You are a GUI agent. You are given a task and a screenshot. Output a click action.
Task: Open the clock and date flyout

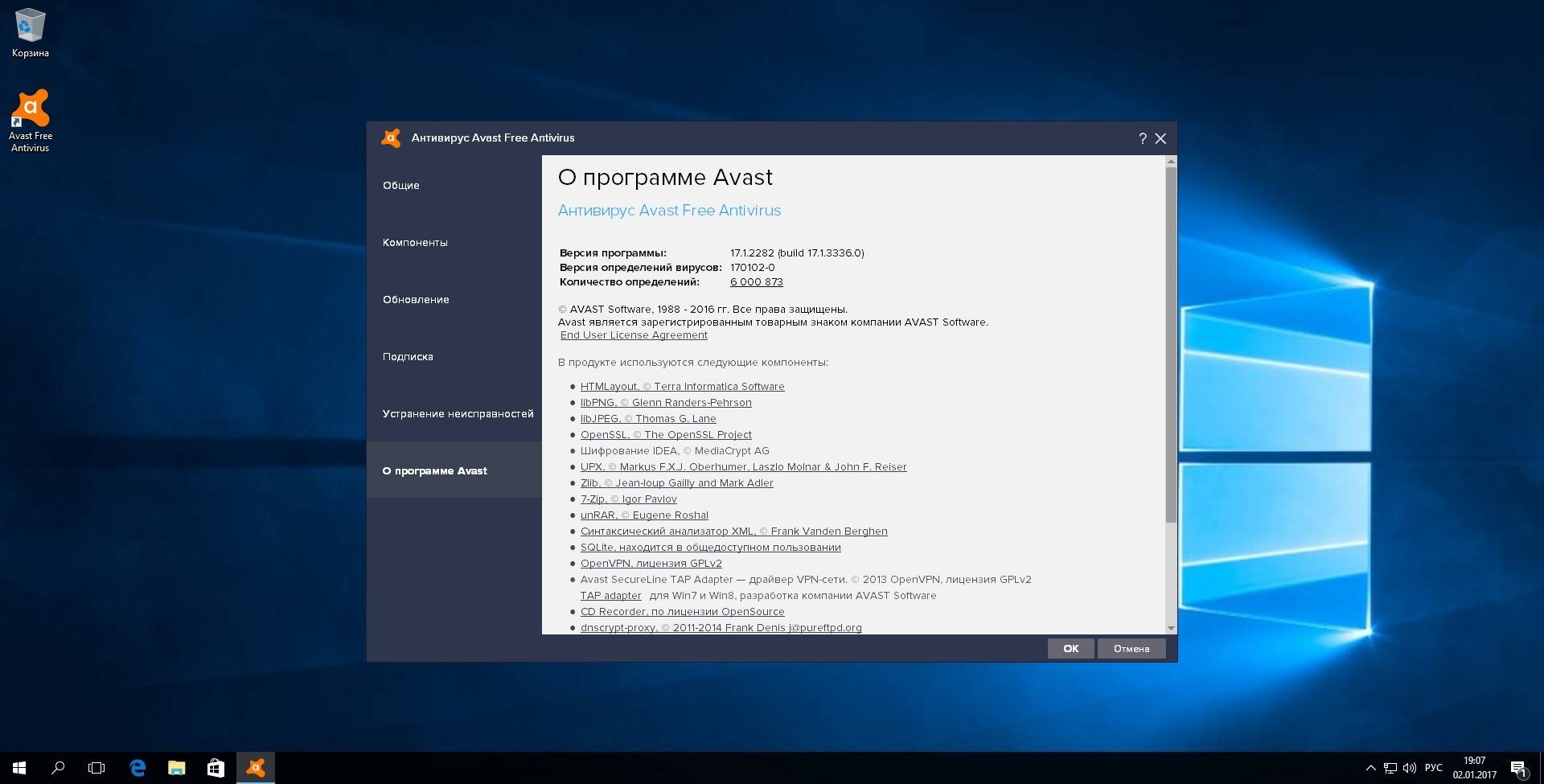(1474, 768)
